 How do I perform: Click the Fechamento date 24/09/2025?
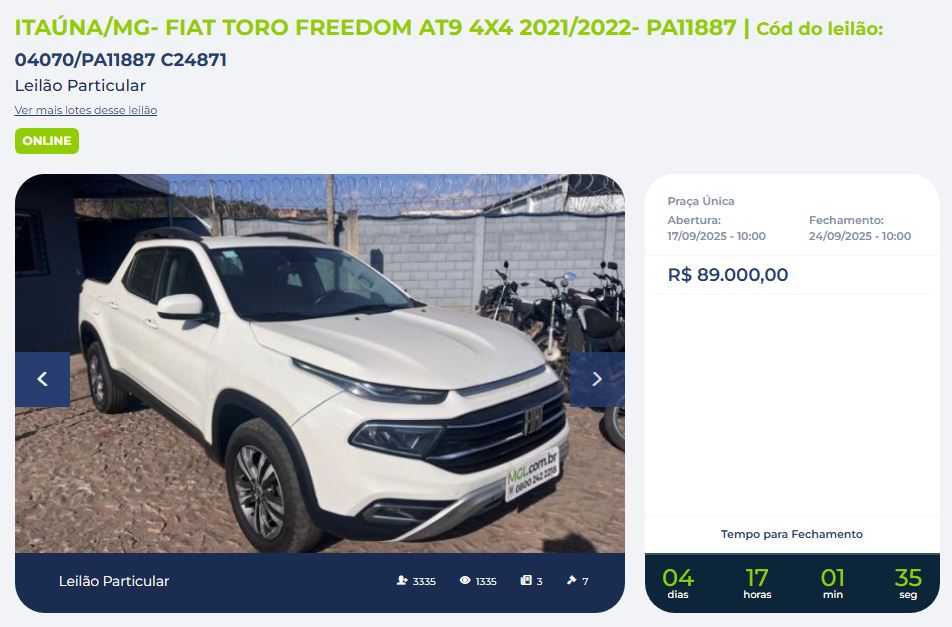point(860,236)
